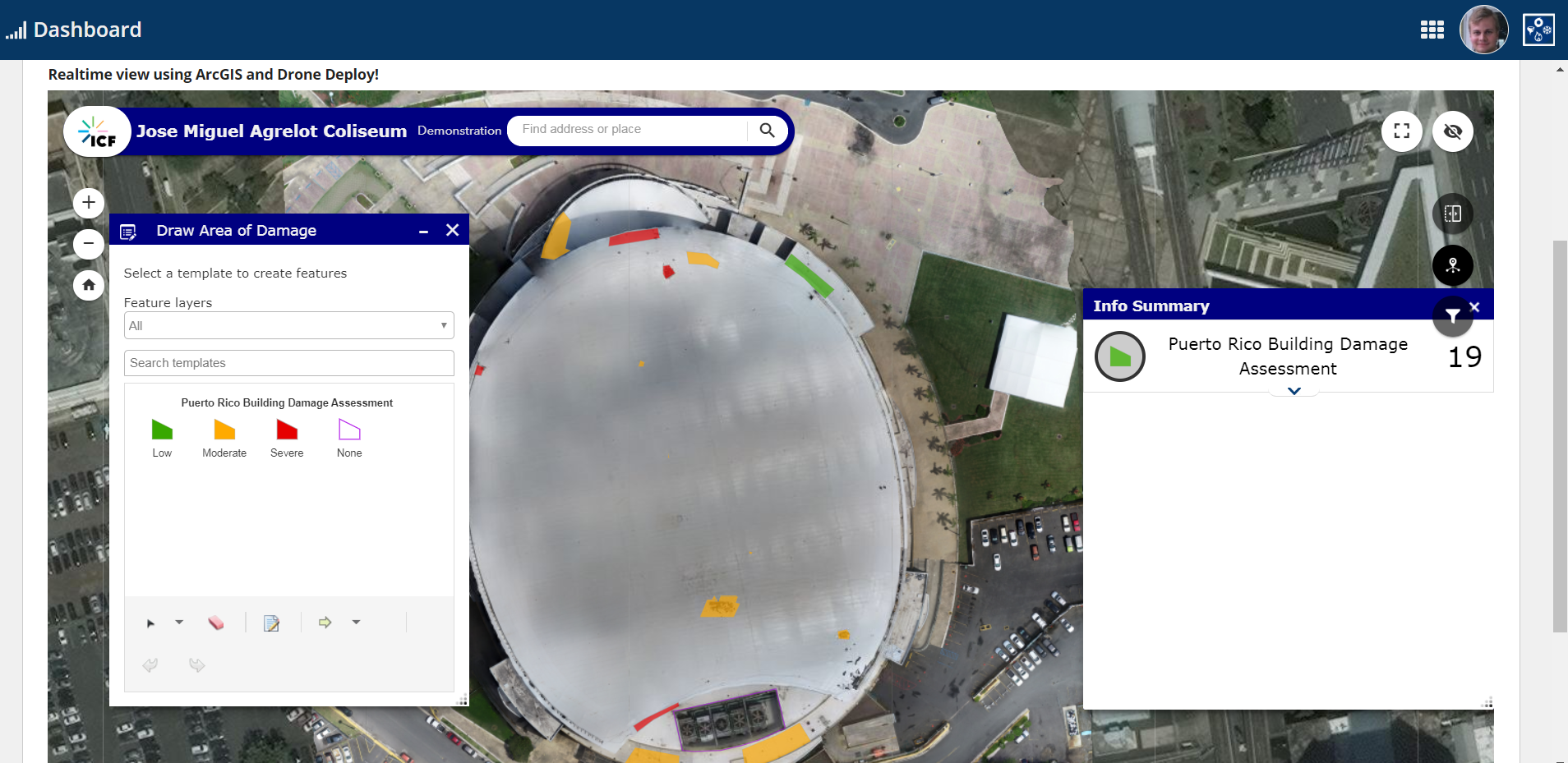Focus the Search templates field
Image resolution: width=1568 pixels, height=763 pixels.
(289, 363)
